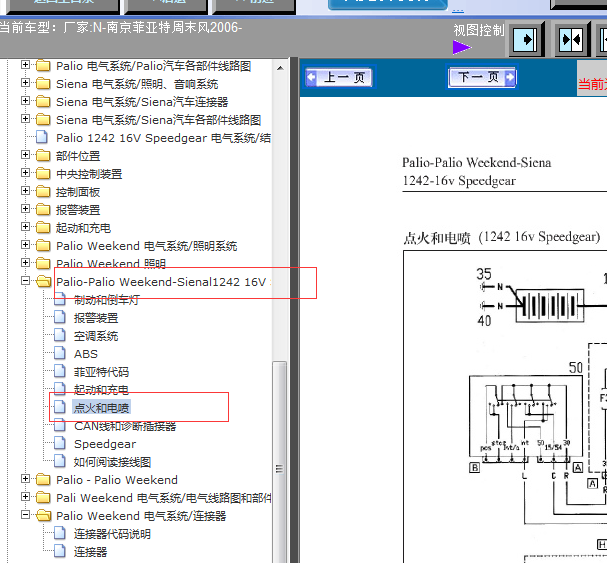Click document icon beside 连接器代码说明
This screenshot has width=607, height=563.
pos(60,532)
